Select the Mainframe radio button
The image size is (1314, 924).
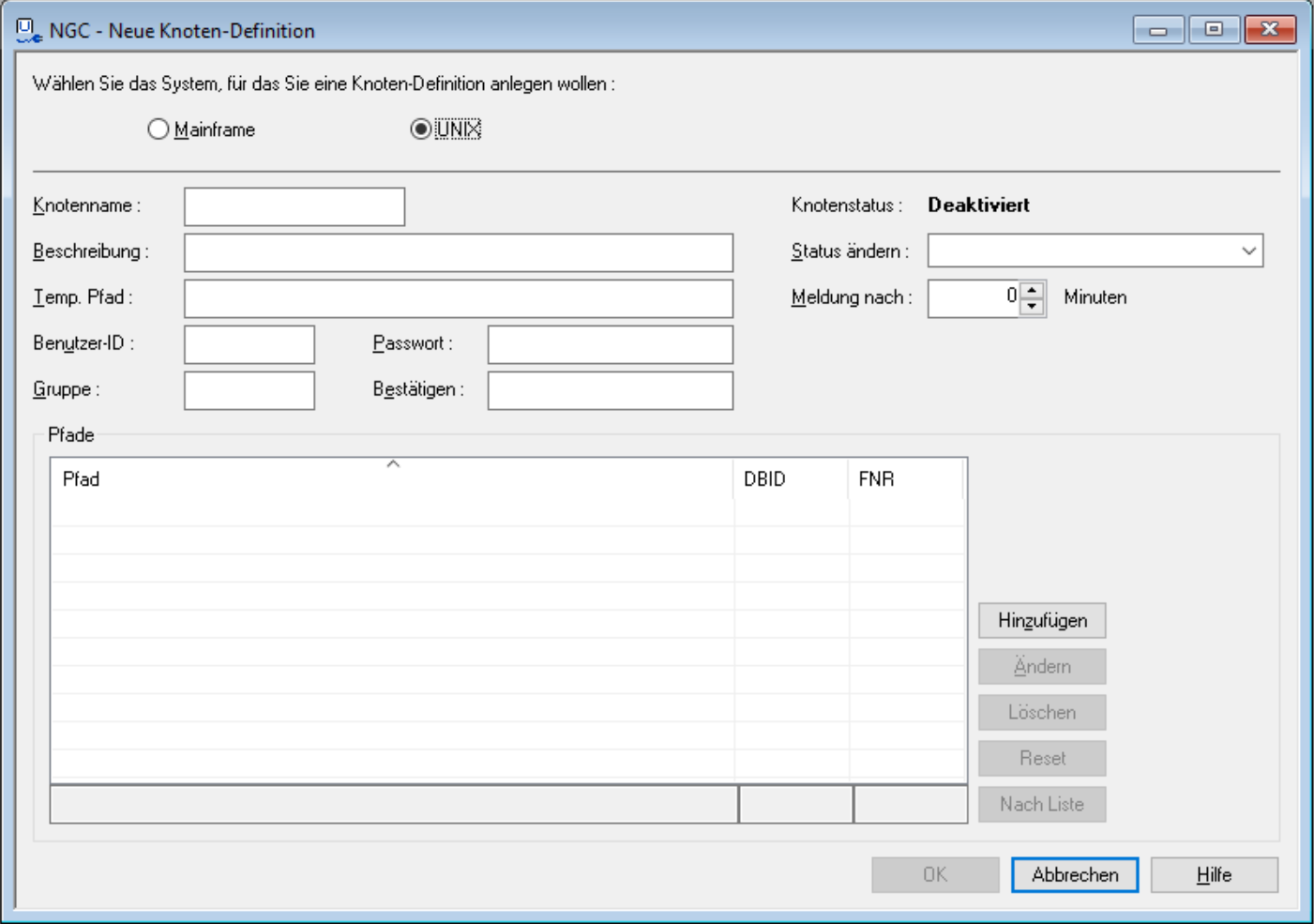159,129
